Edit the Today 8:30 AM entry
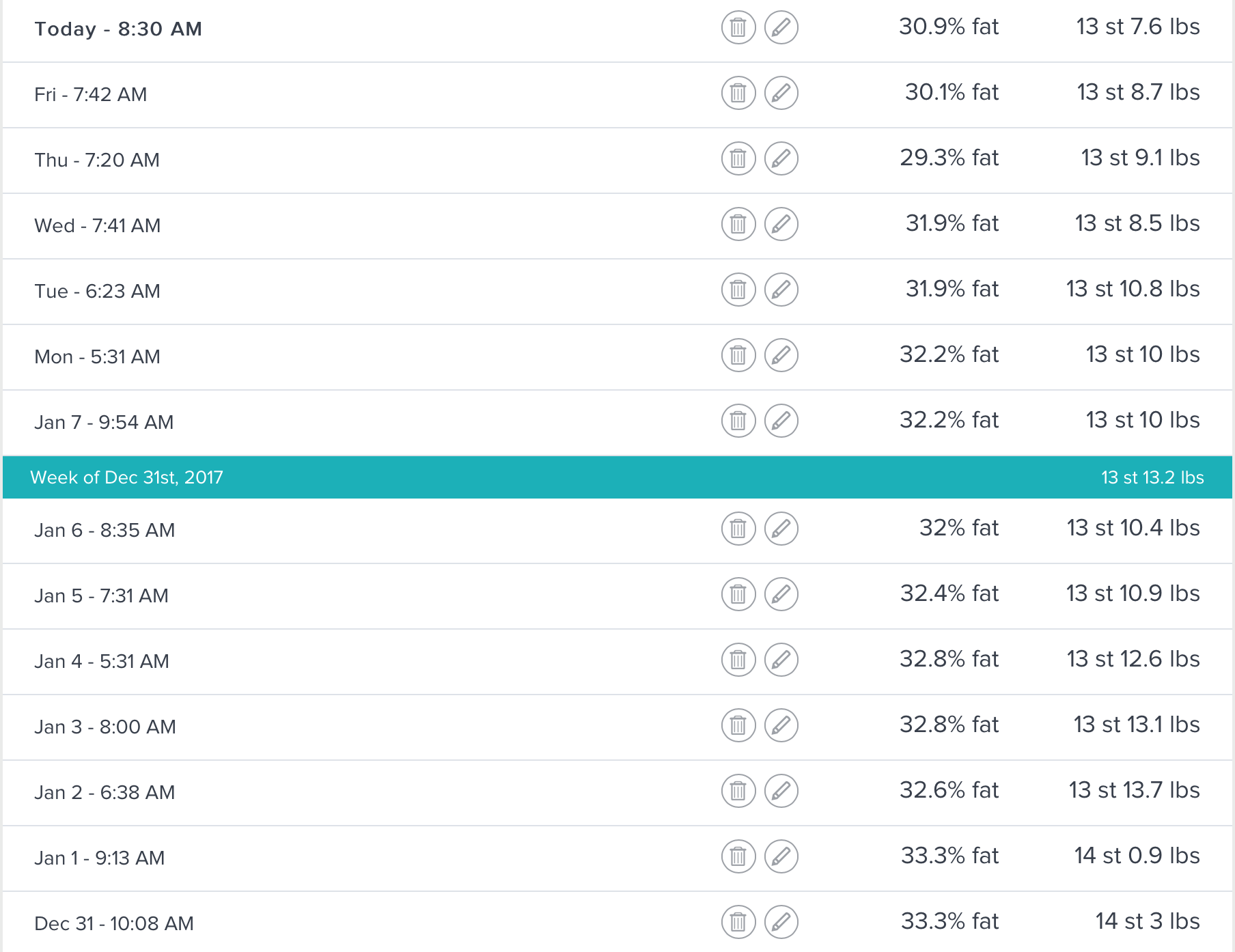 [781, 28]
